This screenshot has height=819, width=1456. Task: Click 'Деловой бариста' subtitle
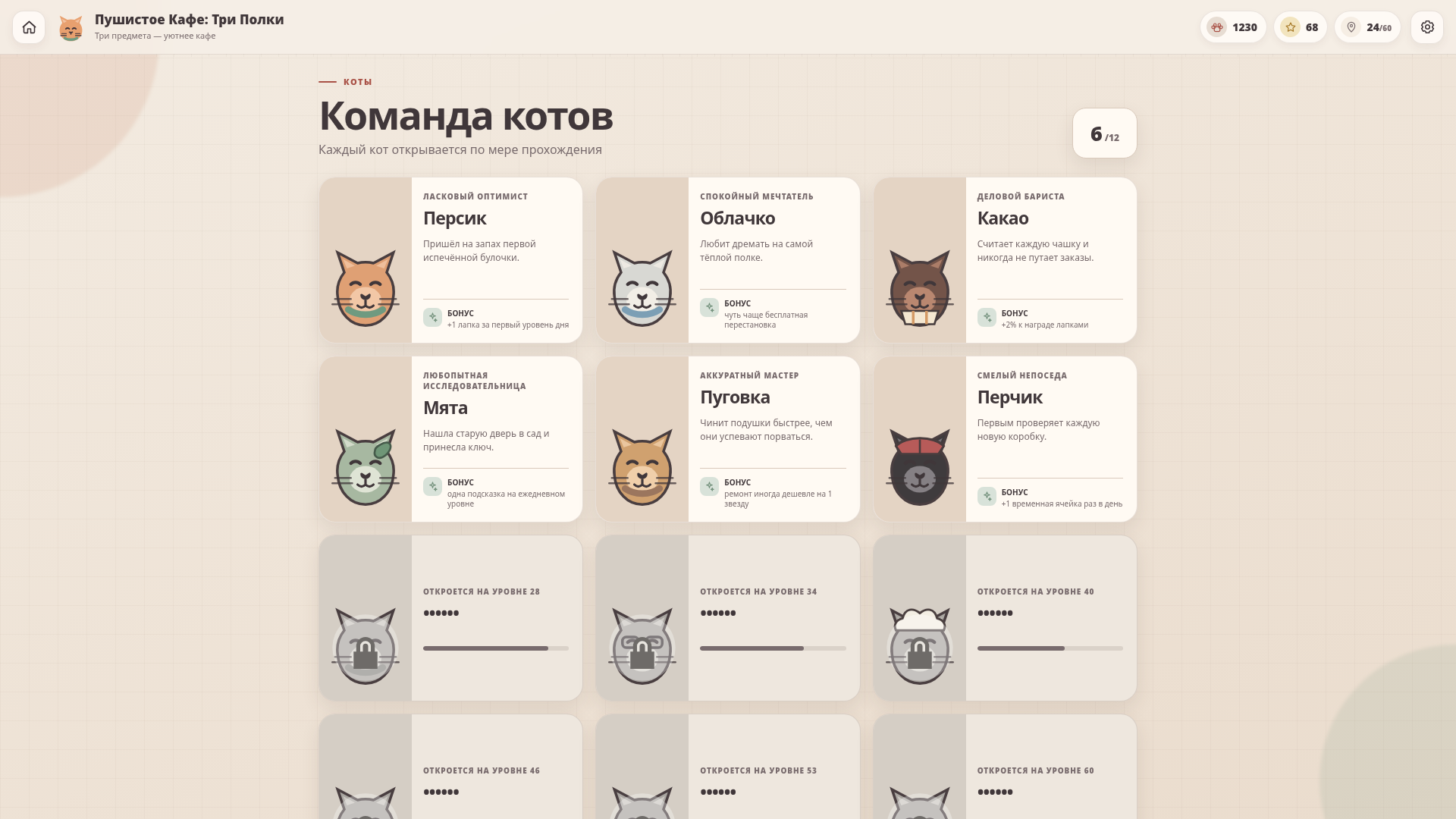(1021, 196)
